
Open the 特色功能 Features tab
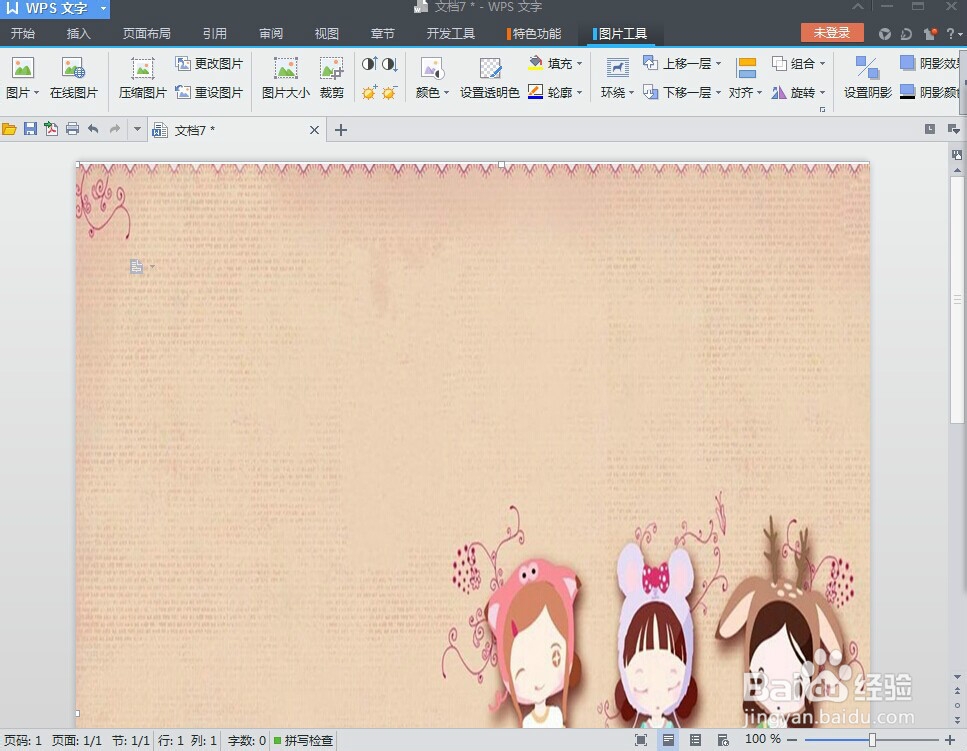pos(534,33)
